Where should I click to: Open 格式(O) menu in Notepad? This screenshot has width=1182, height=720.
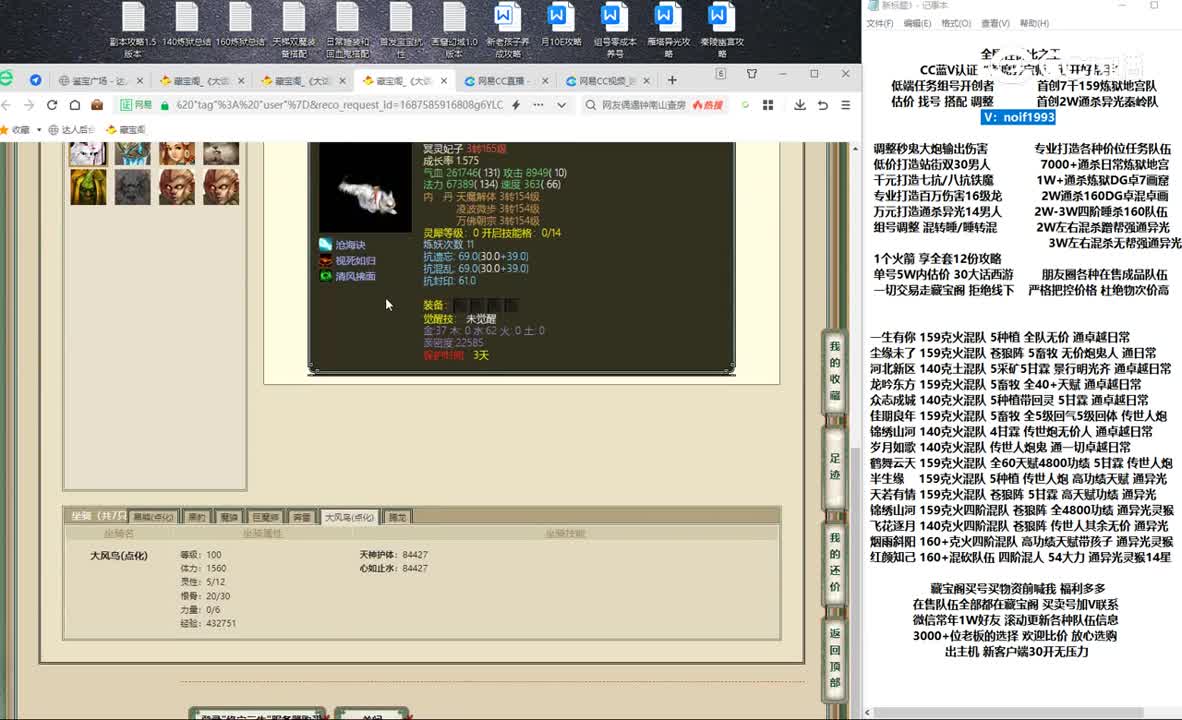tap(956, 23)
